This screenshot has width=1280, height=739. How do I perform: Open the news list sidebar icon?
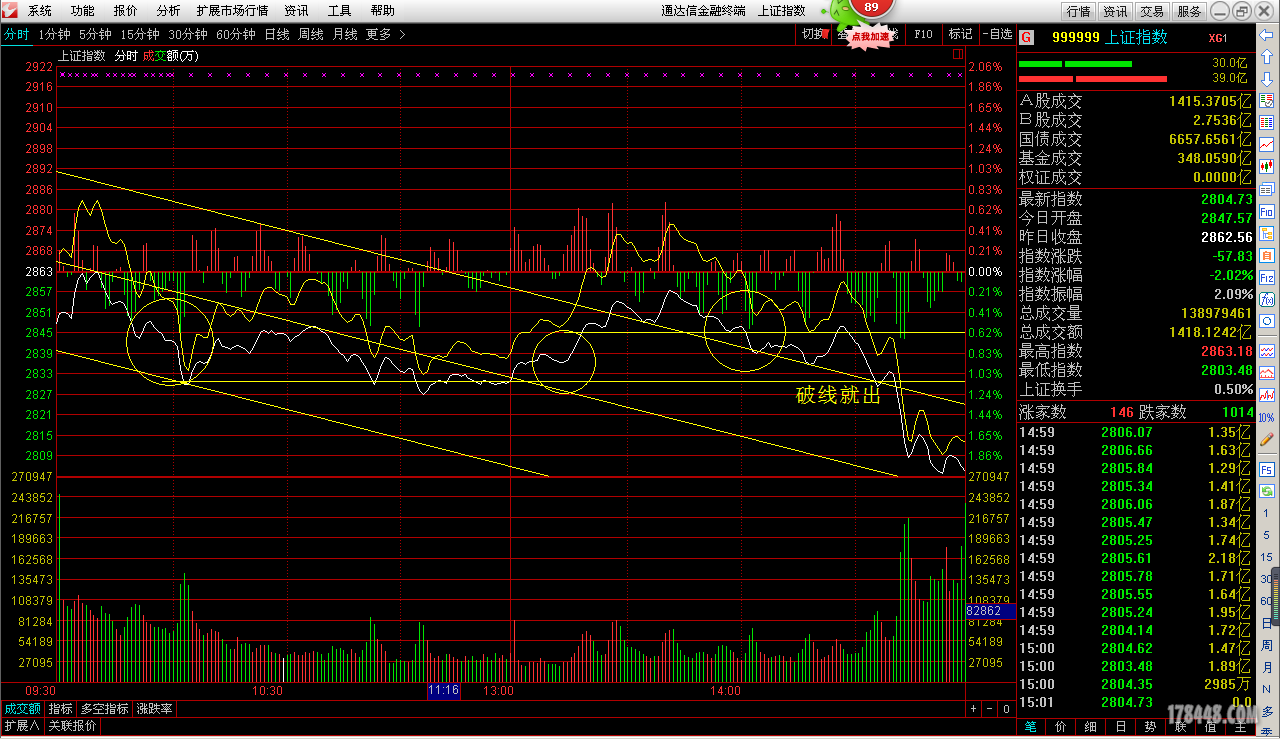(1266, 189)
